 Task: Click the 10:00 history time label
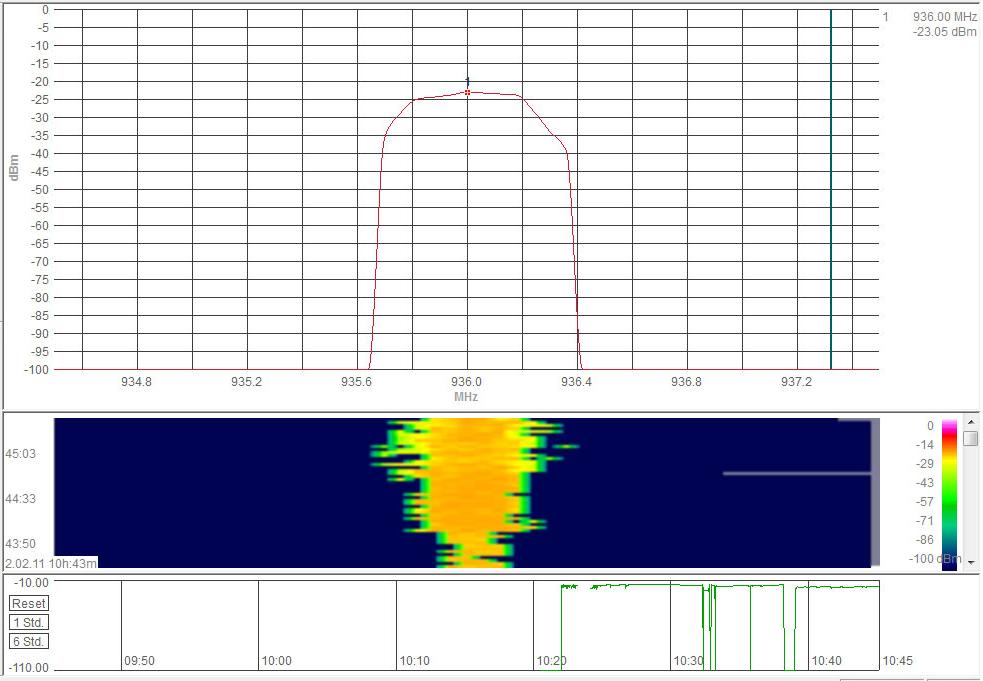[276, 660]
